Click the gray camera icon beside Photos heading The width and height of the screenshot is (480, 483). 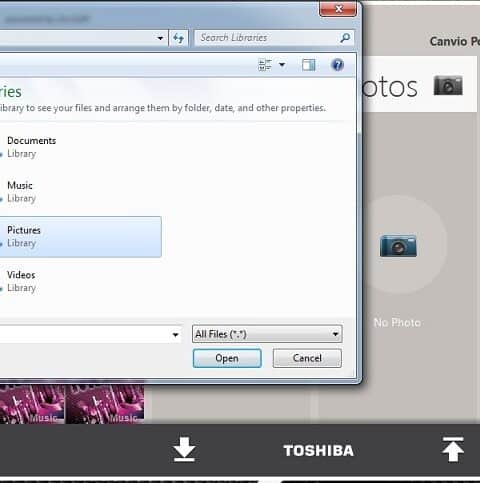click(x=448, y=86)
